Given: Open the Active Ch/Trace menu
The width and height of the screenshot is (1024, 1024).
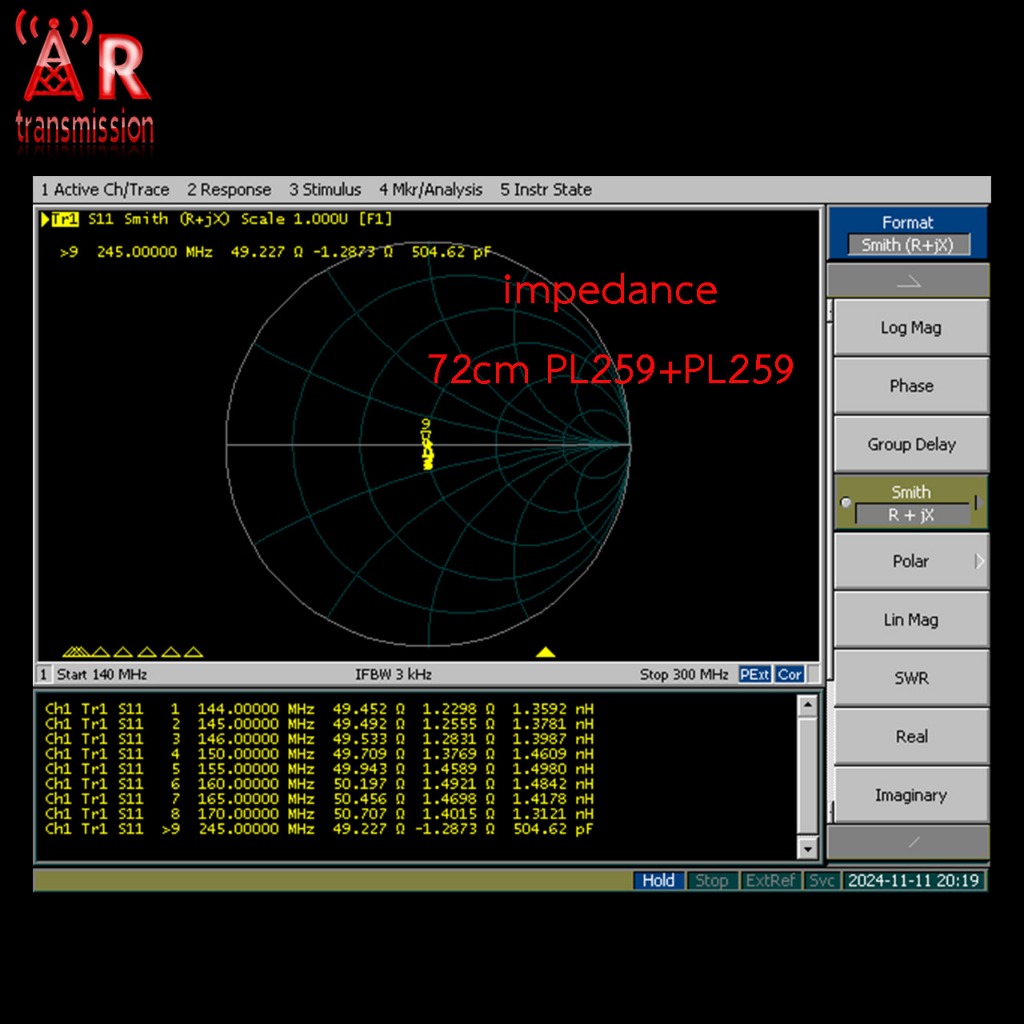Looking at the screenshot, I should pos(105,189).
